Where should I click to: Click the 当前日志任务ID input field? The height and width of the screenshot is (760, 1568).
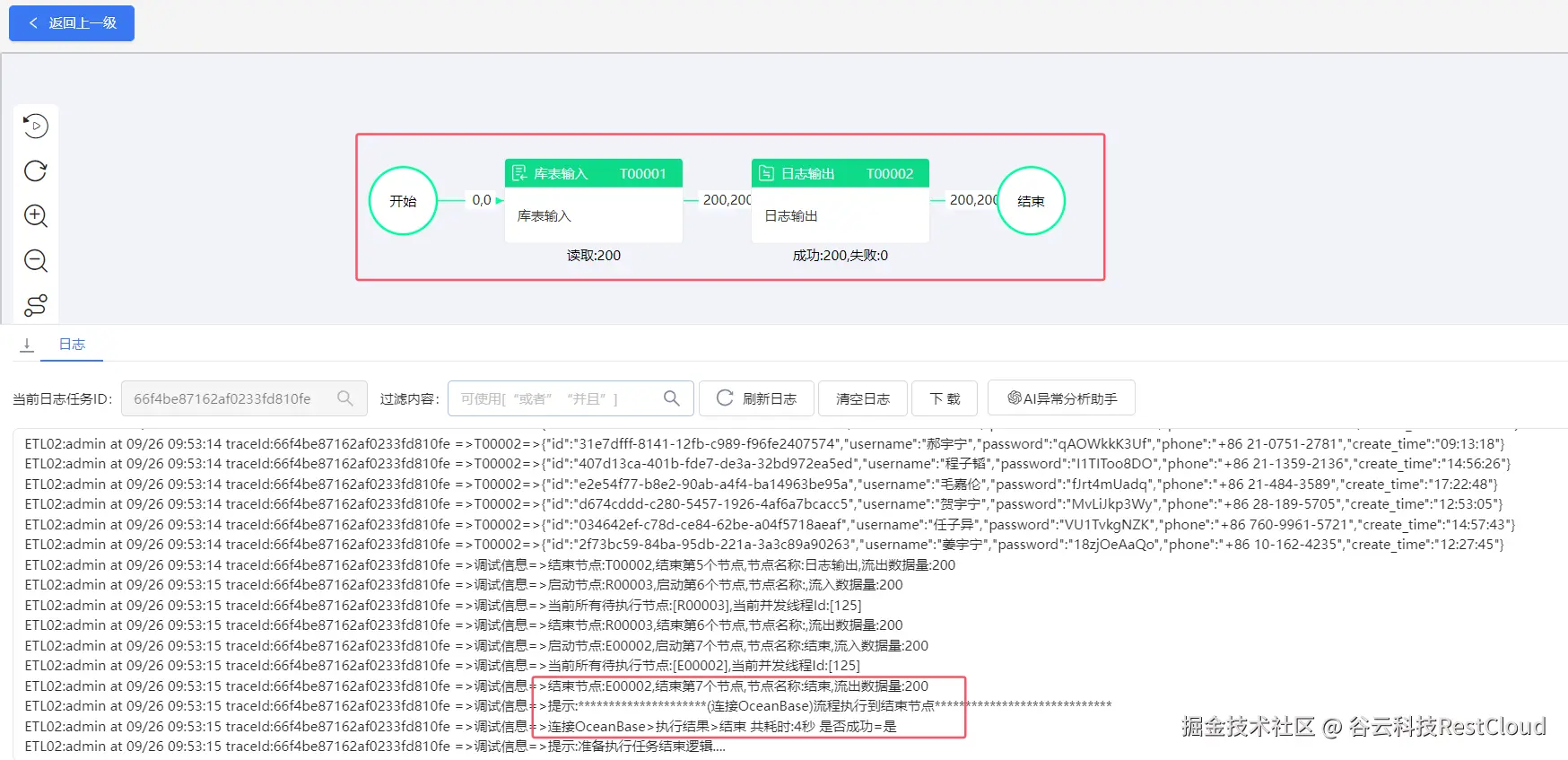tap(244, 398)
